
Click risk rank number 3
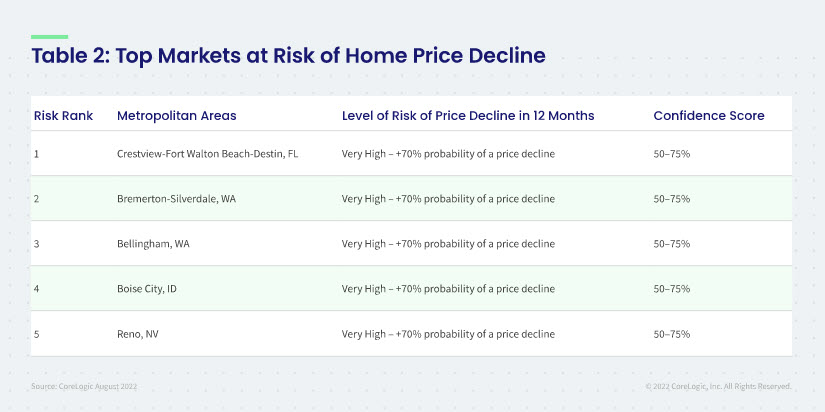[x=36, y=244]
